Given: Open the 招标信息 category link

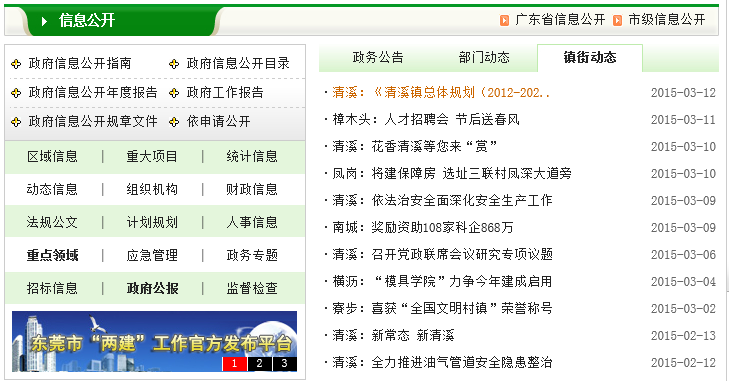Looking at the screenshot, I should pos(52,288).
